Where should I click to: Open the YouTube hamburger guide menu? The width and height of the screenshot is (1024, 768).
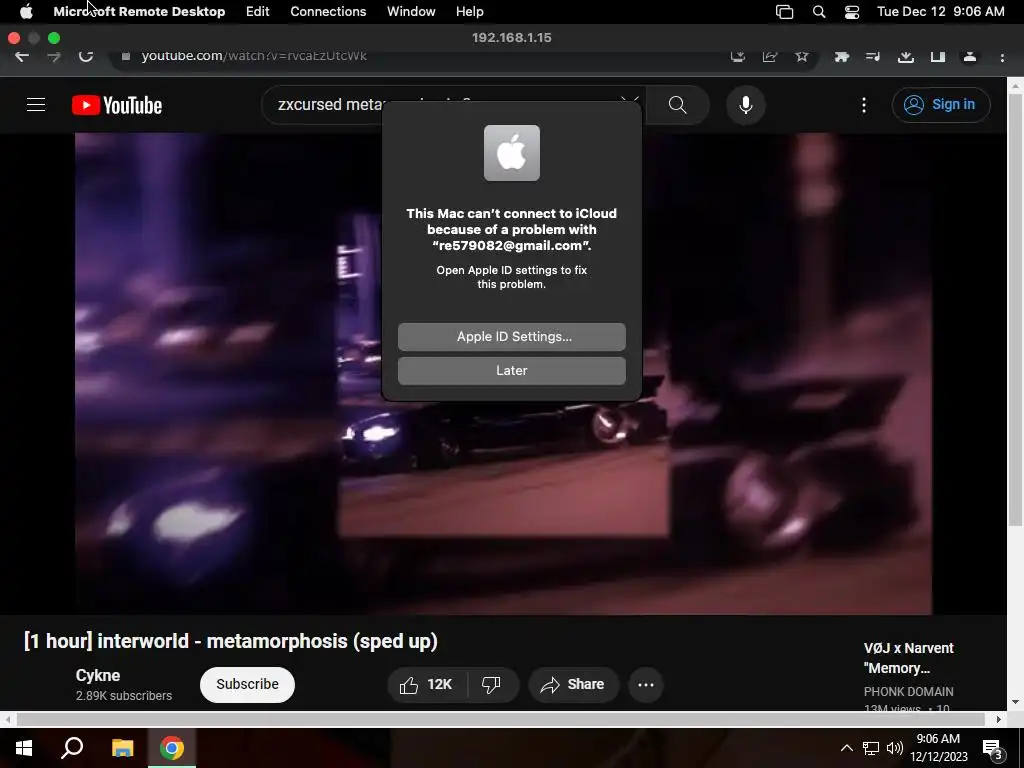[x=36, y=104]
